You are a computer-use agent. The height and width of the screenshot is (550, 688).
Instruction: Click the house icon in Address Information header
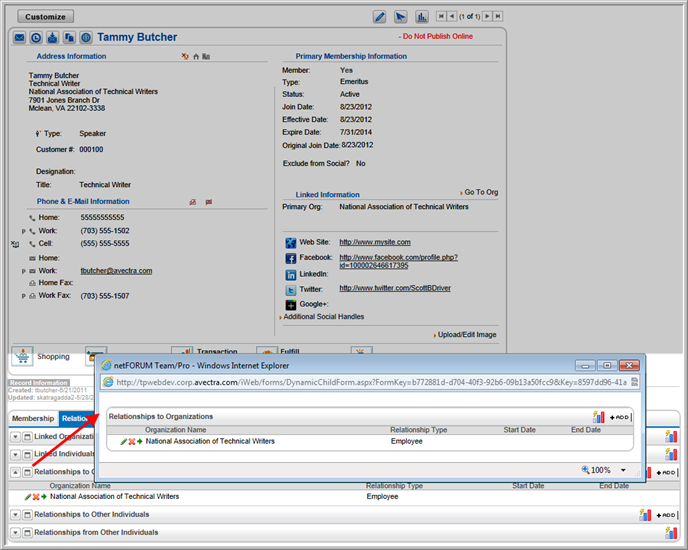tap(196, 57)
